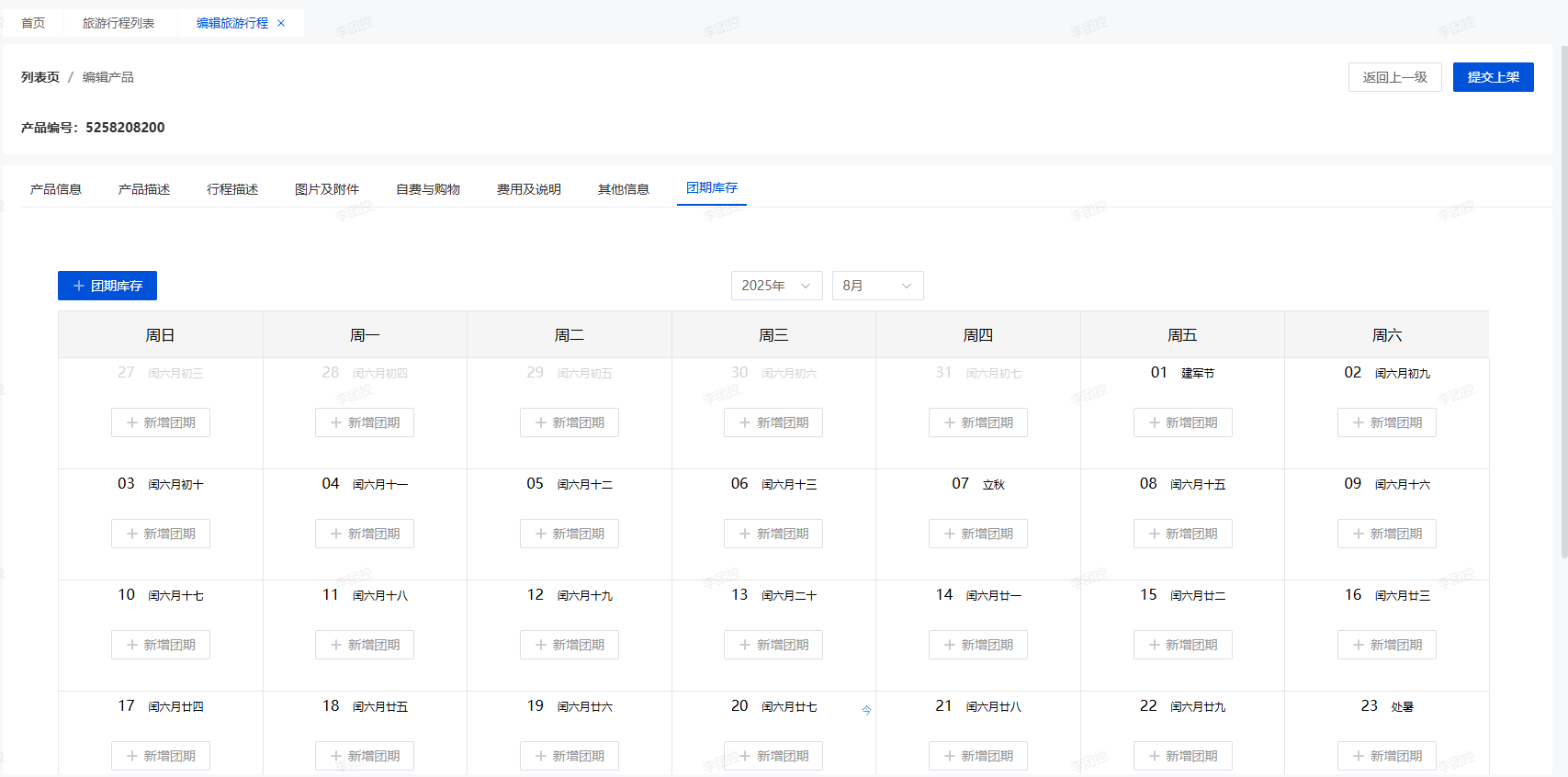This screenshot has height=777, width=1568.
Task: Add 新增团期 for date 10
Action: pos(161,645)
